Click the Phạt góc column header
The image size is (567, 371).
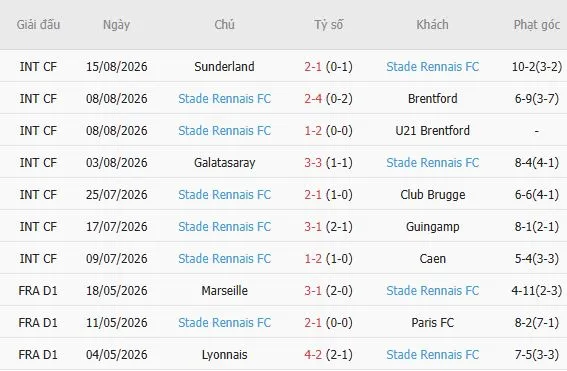click(537, 25)
